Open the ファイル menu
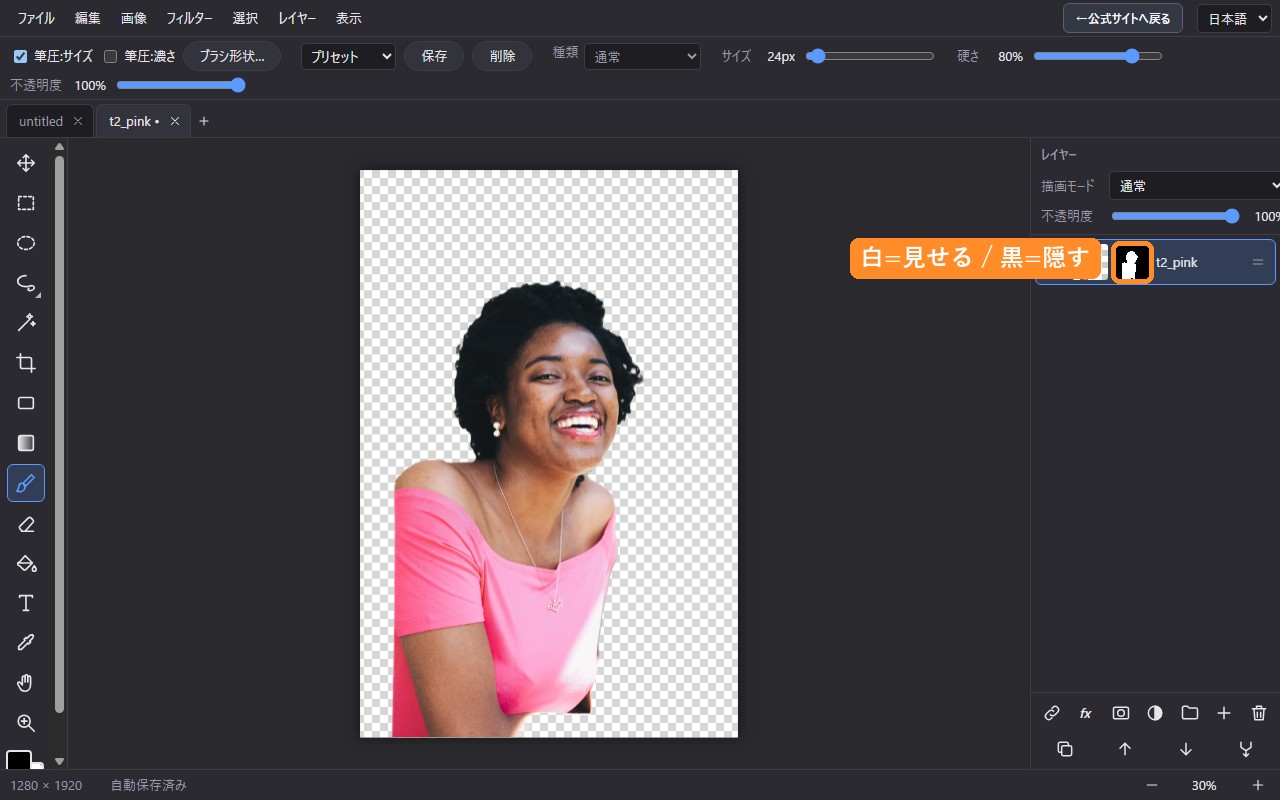 point(36,18)
